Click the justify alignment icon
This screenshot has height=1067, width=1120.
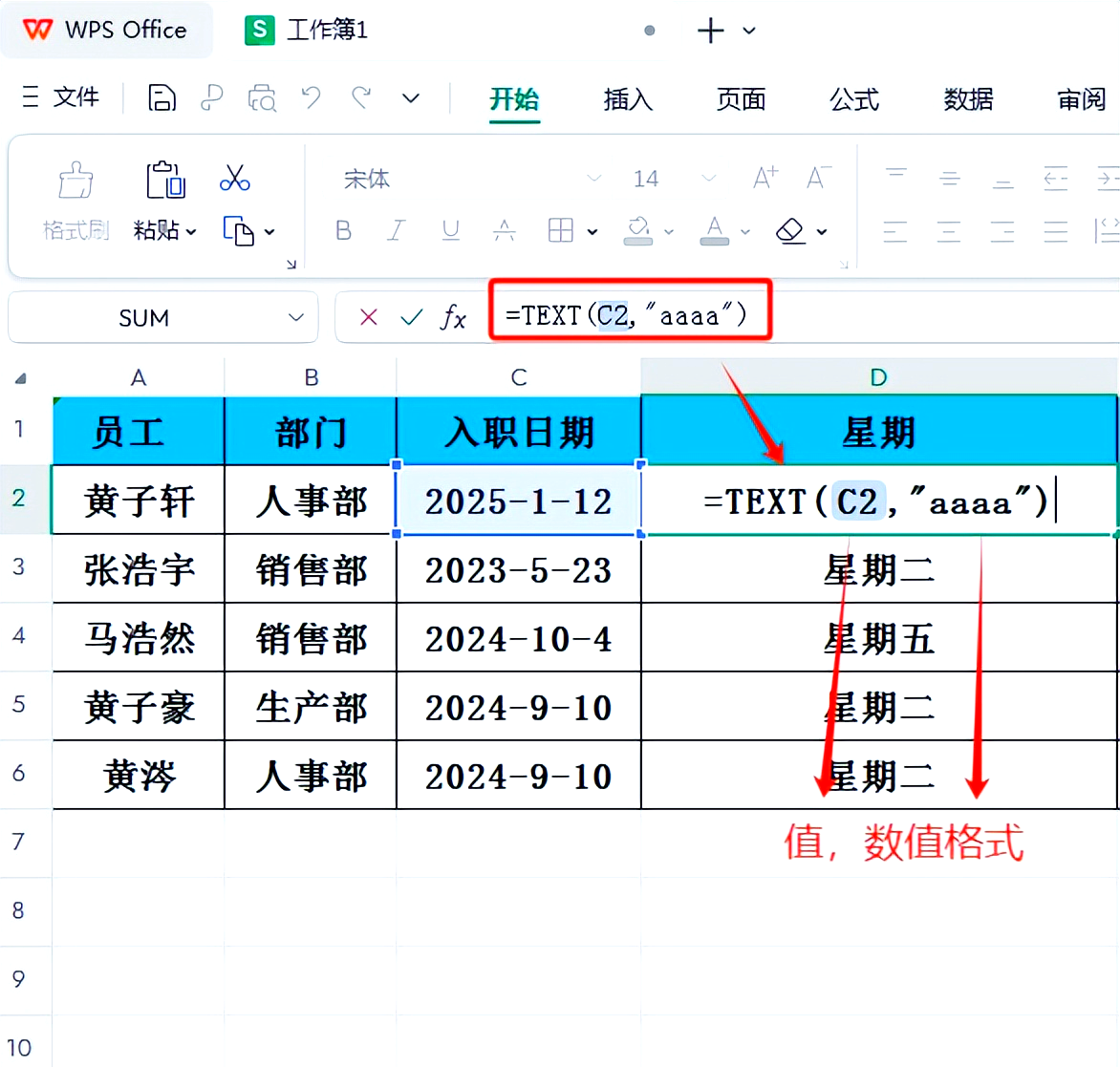1056,231
